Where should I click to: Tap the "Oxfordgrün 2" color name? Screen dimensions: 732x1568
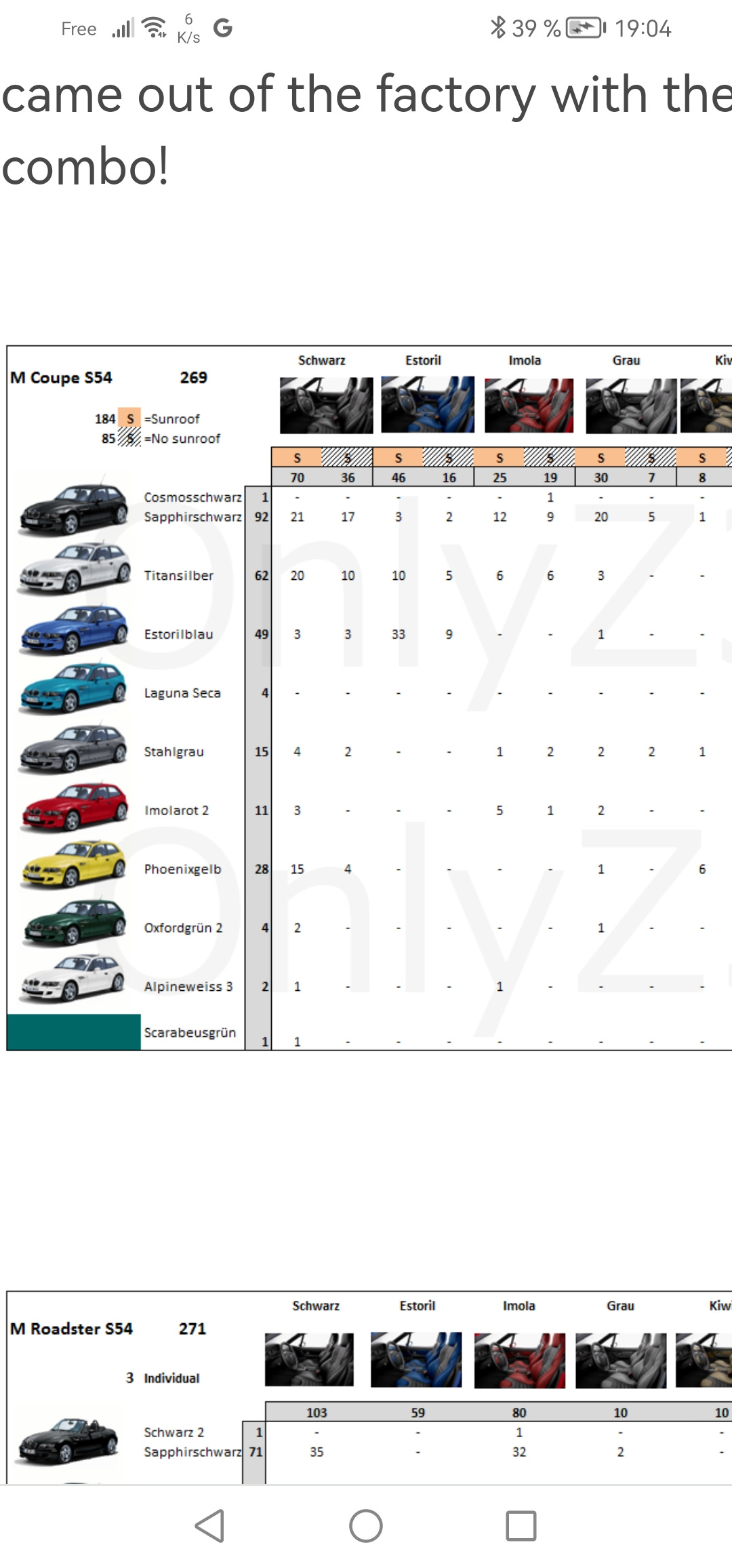[x=183, y=928]
